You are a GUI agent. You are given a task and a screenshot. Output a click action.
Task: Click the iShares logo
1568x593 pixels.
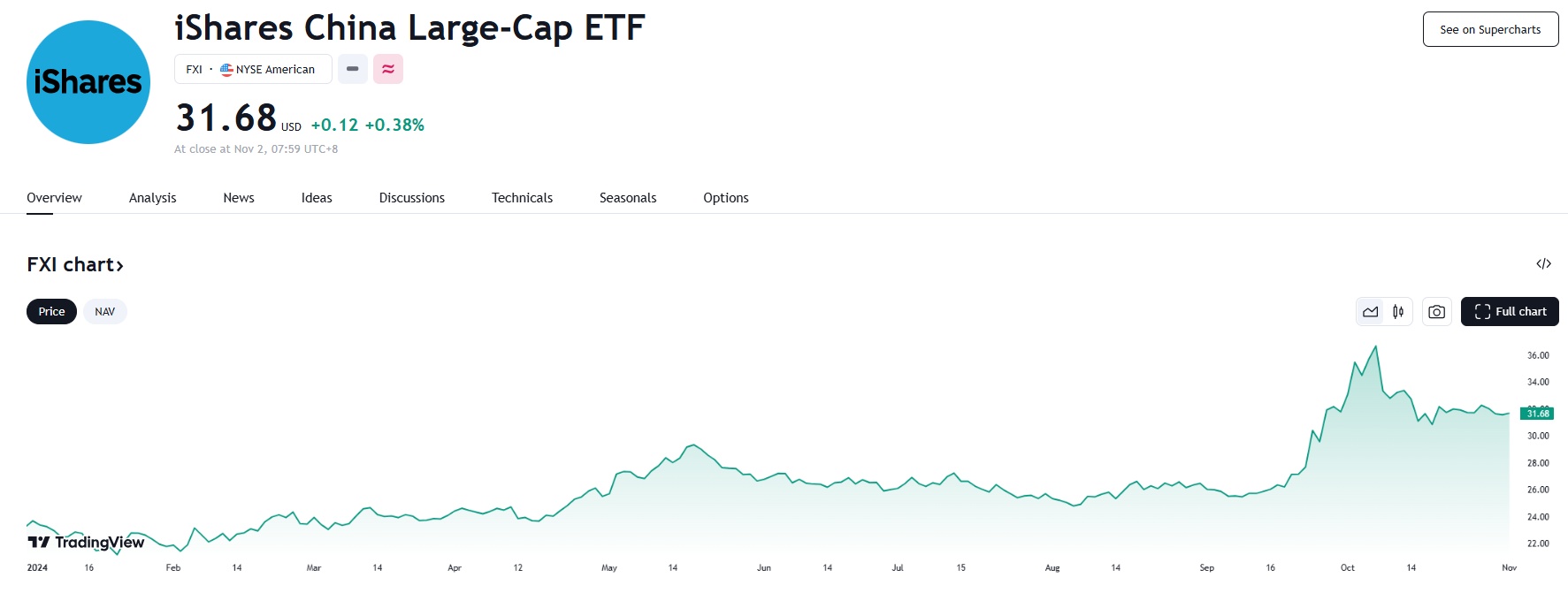[88, 82]
